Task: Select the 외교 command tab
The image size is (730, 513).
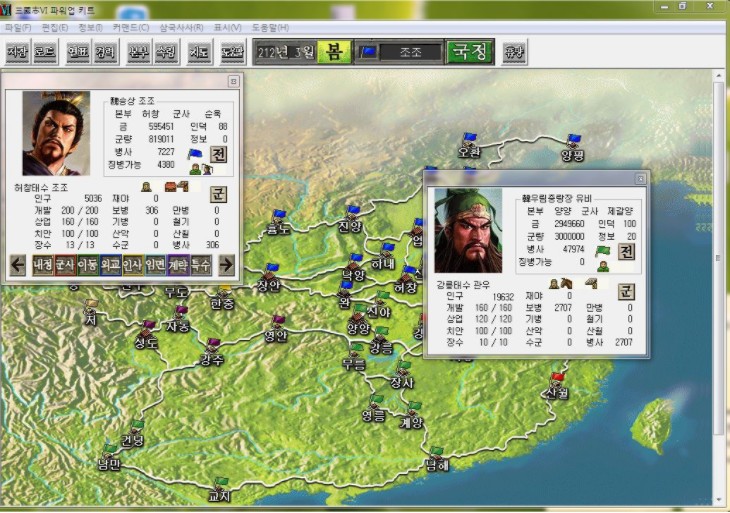Action: click(110, 265)
